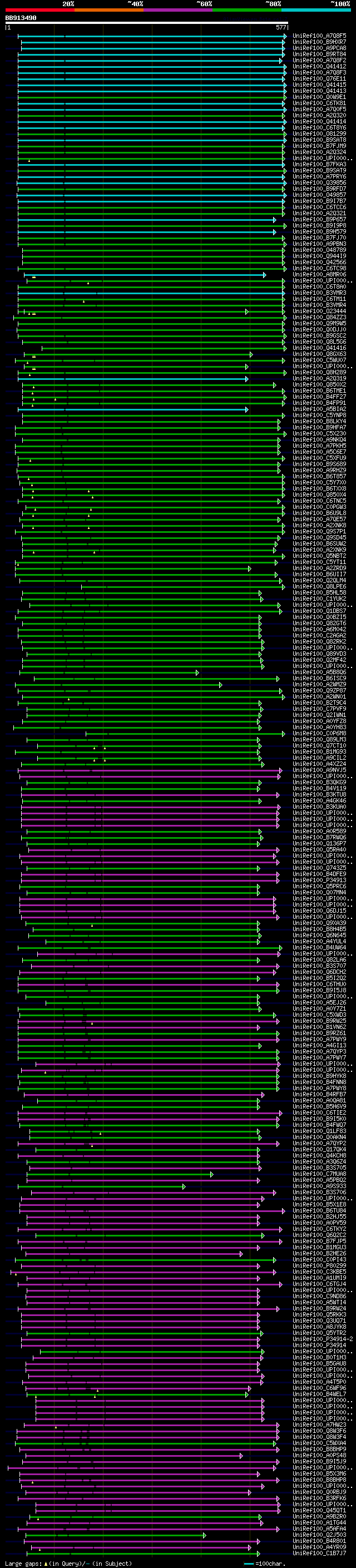356x1568 pixels.
Task: Click the UniRef100_B9H579 label
Action: click(319, 231)
